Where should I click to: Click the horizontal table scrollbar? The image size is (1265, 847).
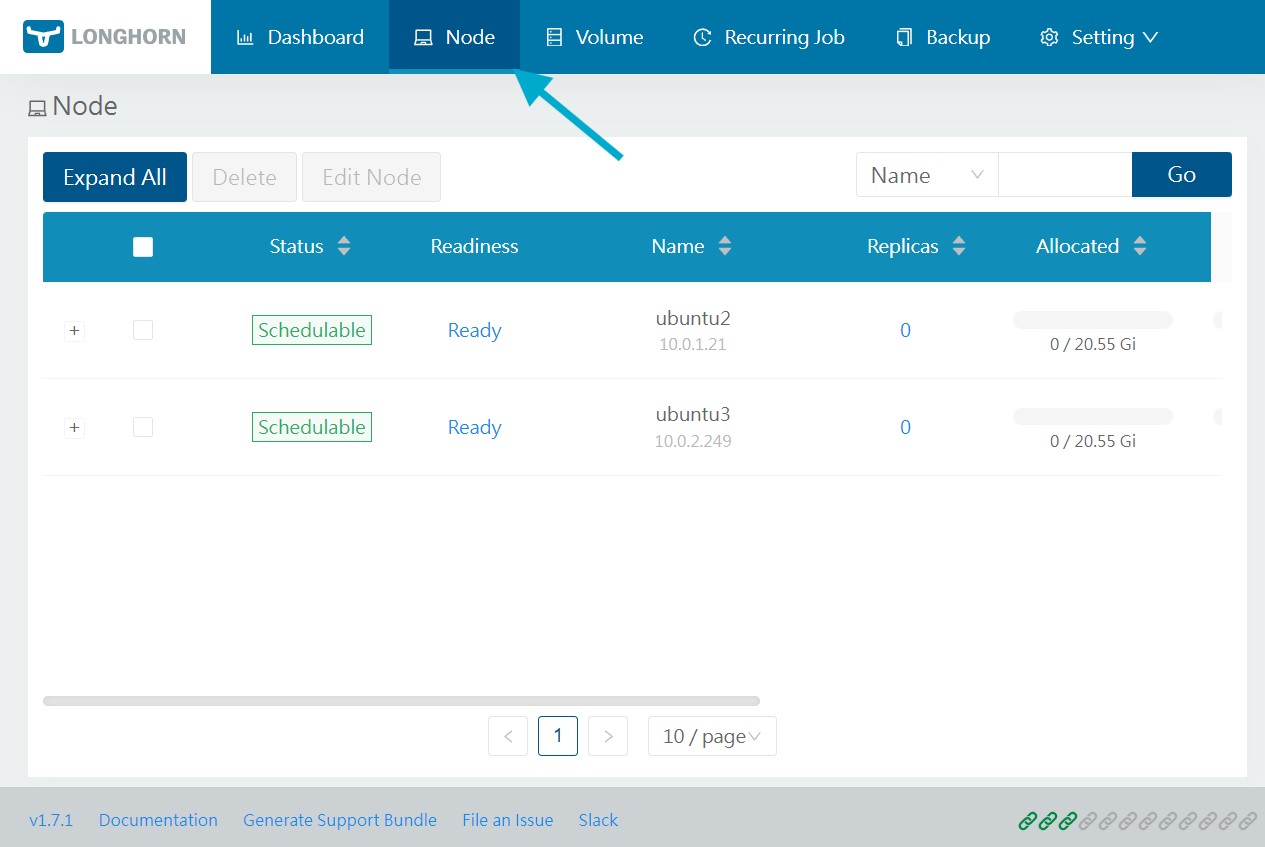point(400,701)
